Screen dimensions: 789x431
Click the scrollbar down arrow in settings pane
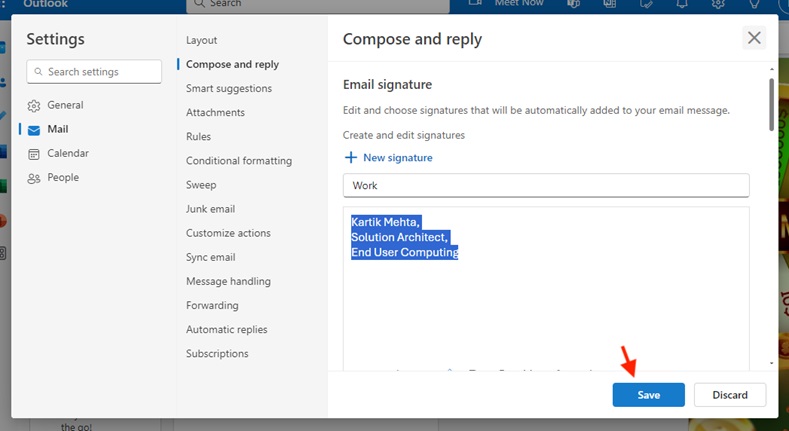click(771, 363)
